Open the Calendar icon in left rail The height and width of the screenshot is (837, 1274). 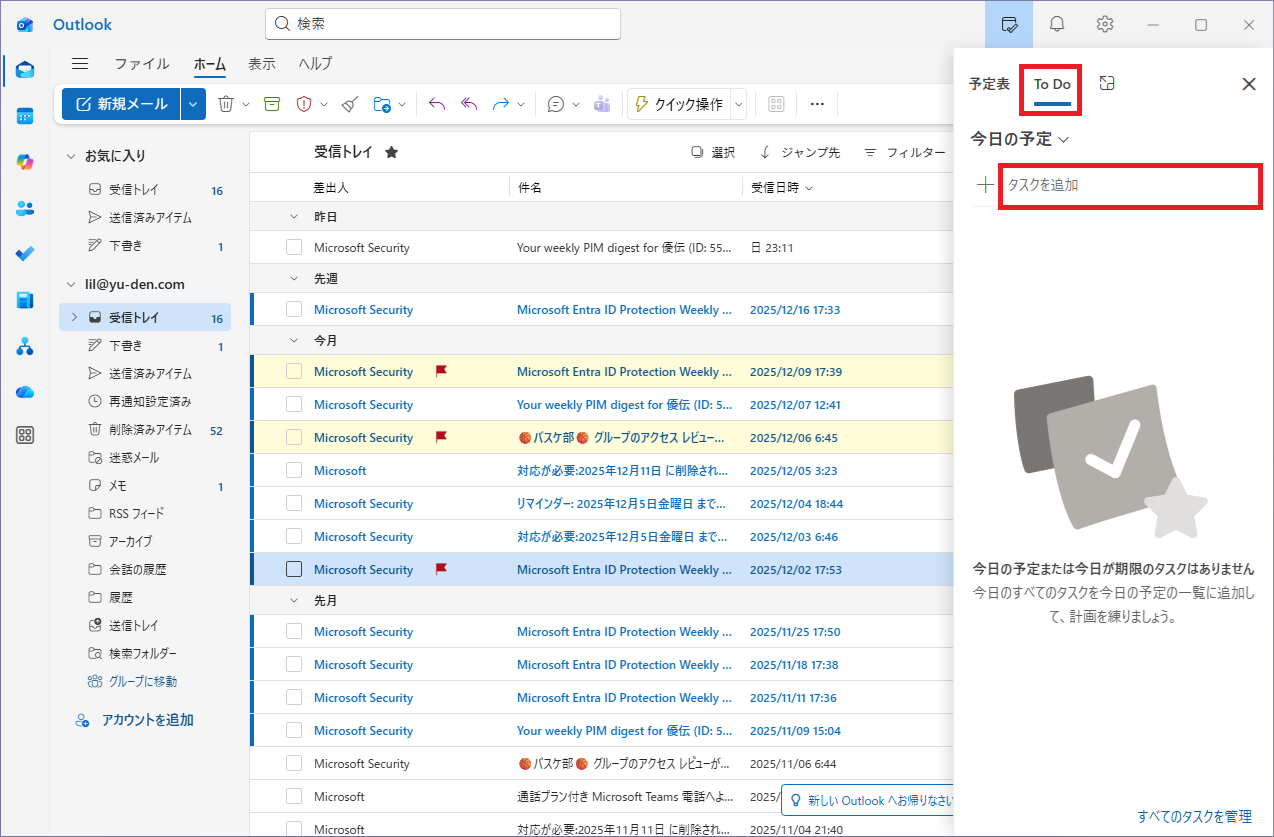tap(26, 116)
